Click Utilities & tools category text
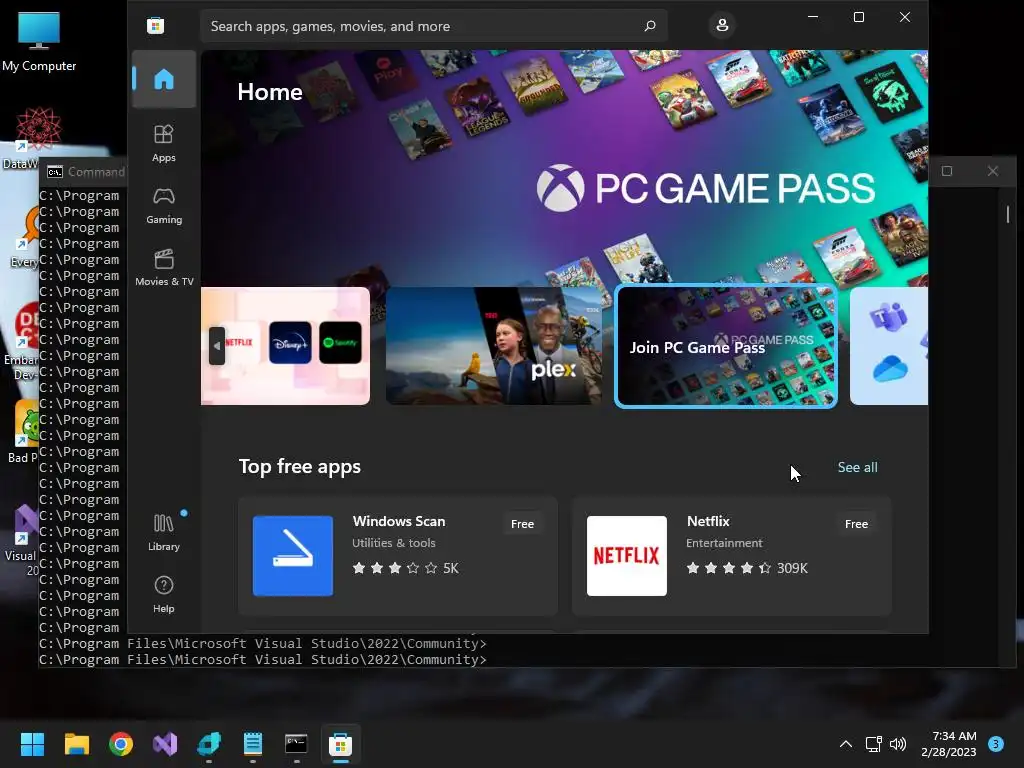Screen dimensions: 1024x768 point(394,543)
